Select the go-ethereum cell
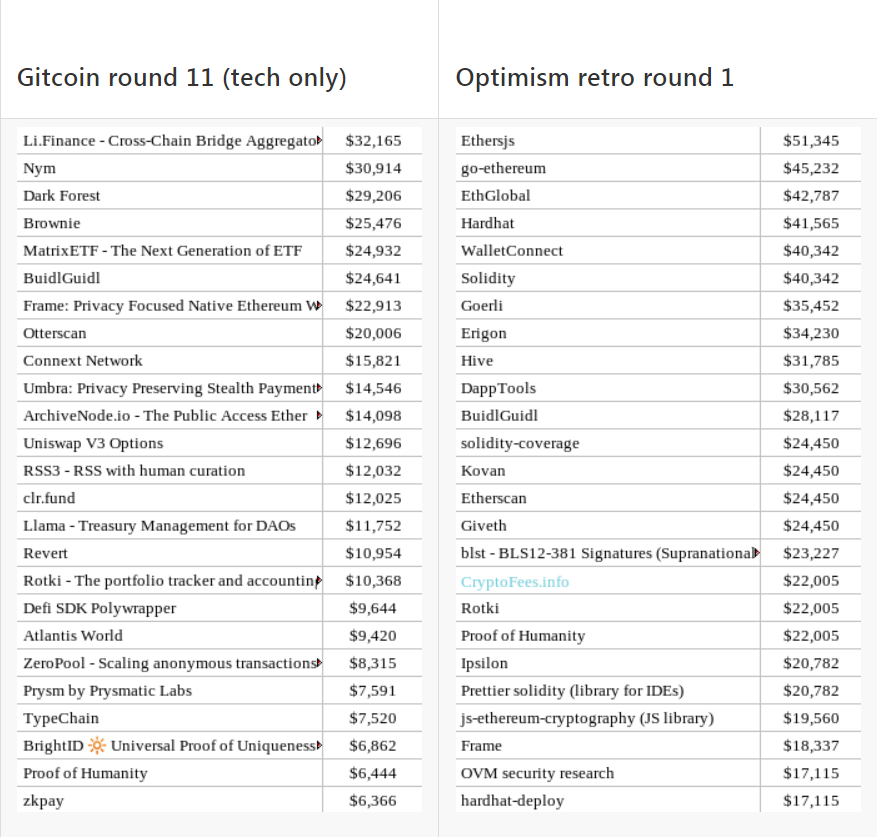The height and width of the screenshot is (837, 877). (608, 168)
